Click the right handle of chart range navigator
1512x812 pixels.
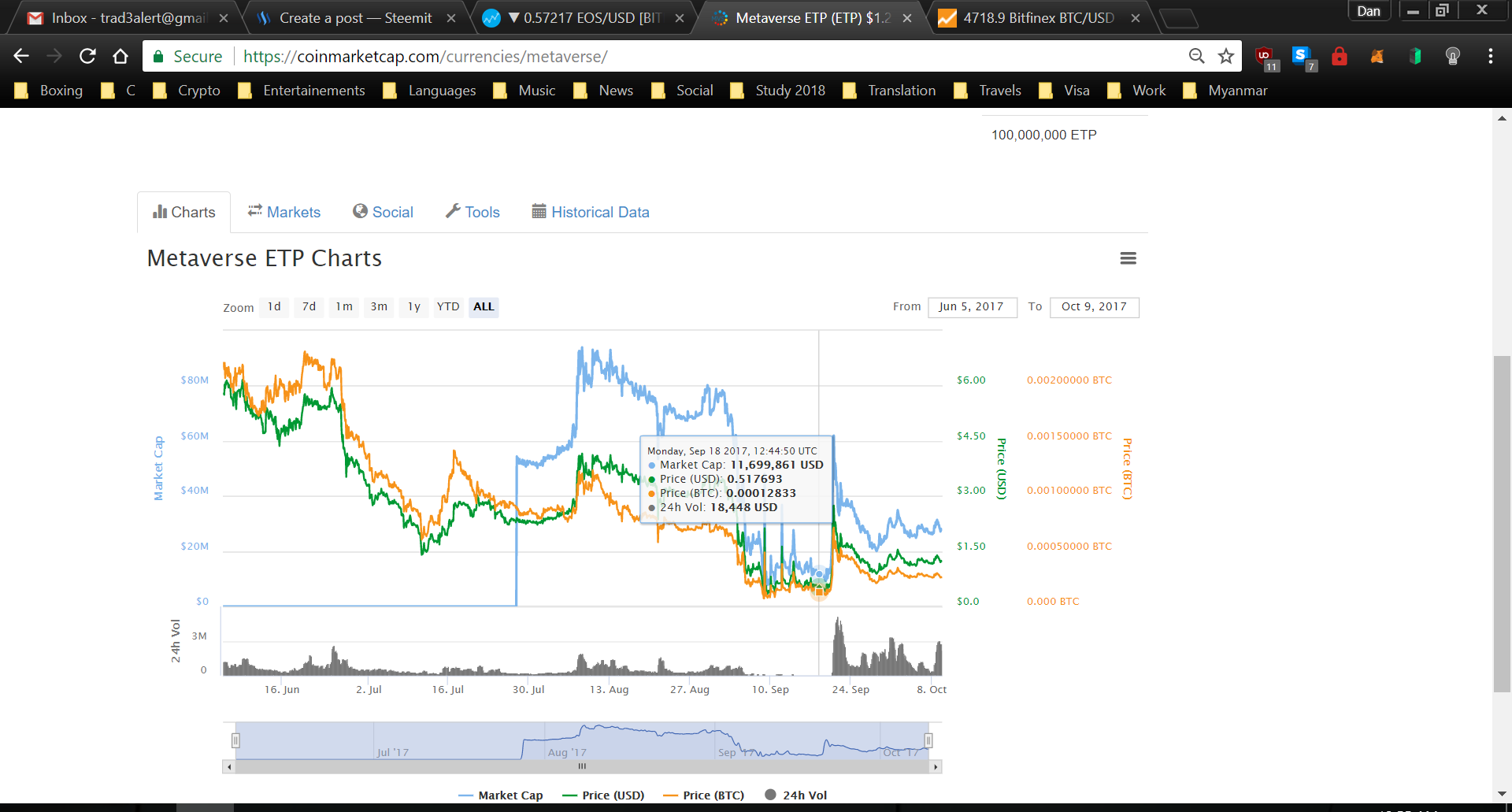tap(928, 740)
